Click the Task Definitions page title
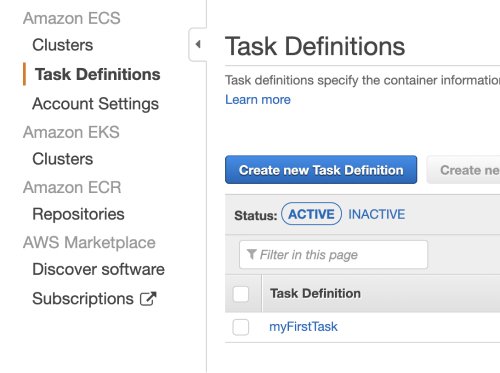 [x=315, y=46]
